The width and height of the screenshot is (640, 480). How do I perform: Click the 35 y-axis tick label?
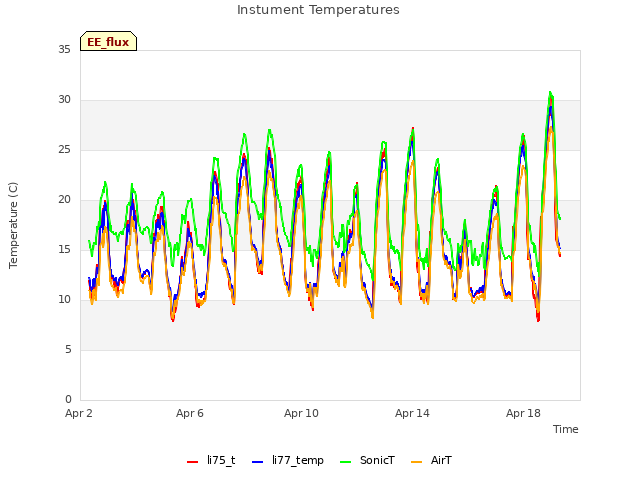click(64, 49)
